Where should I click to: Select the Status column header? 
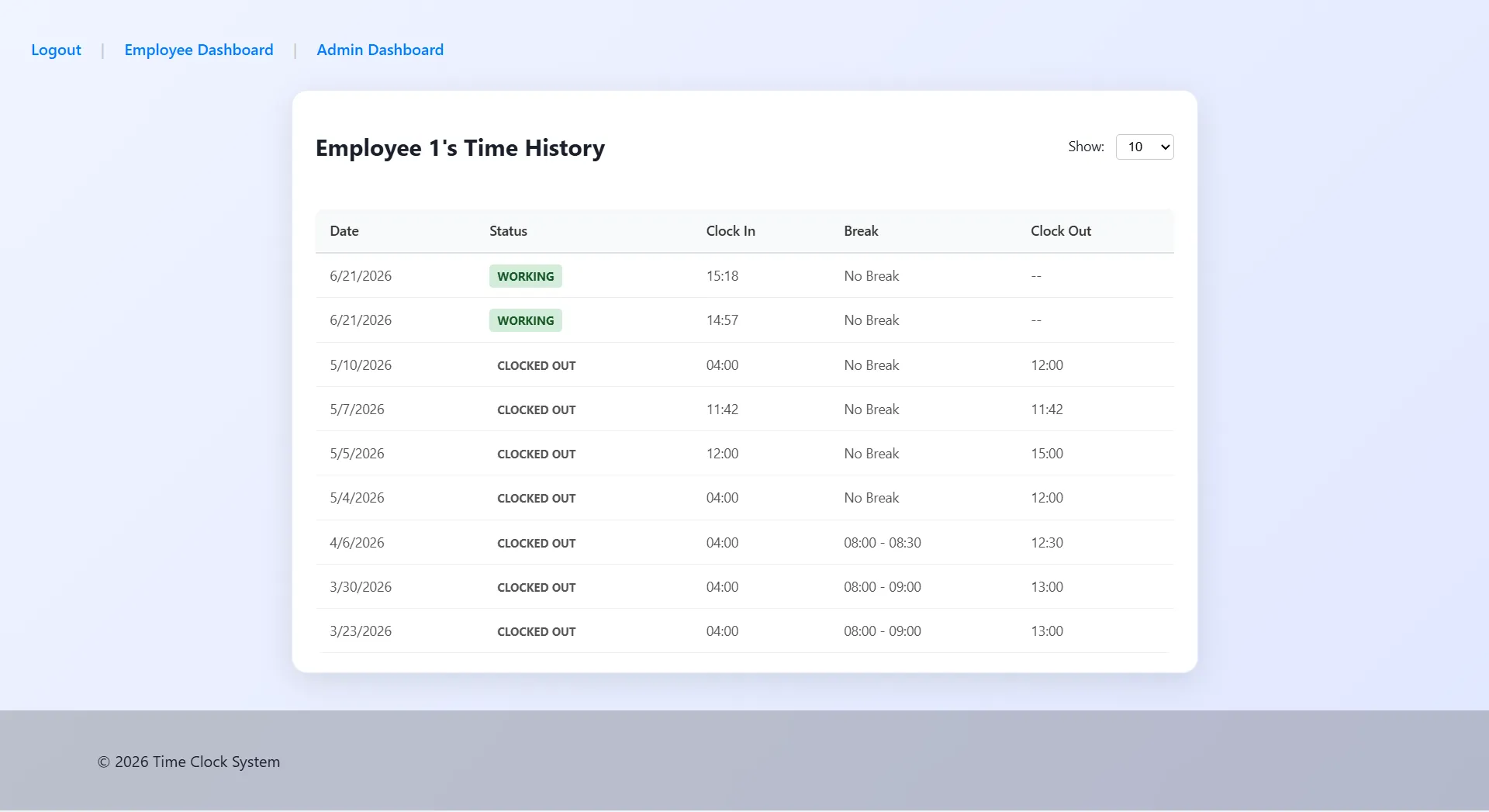point(508,231)
